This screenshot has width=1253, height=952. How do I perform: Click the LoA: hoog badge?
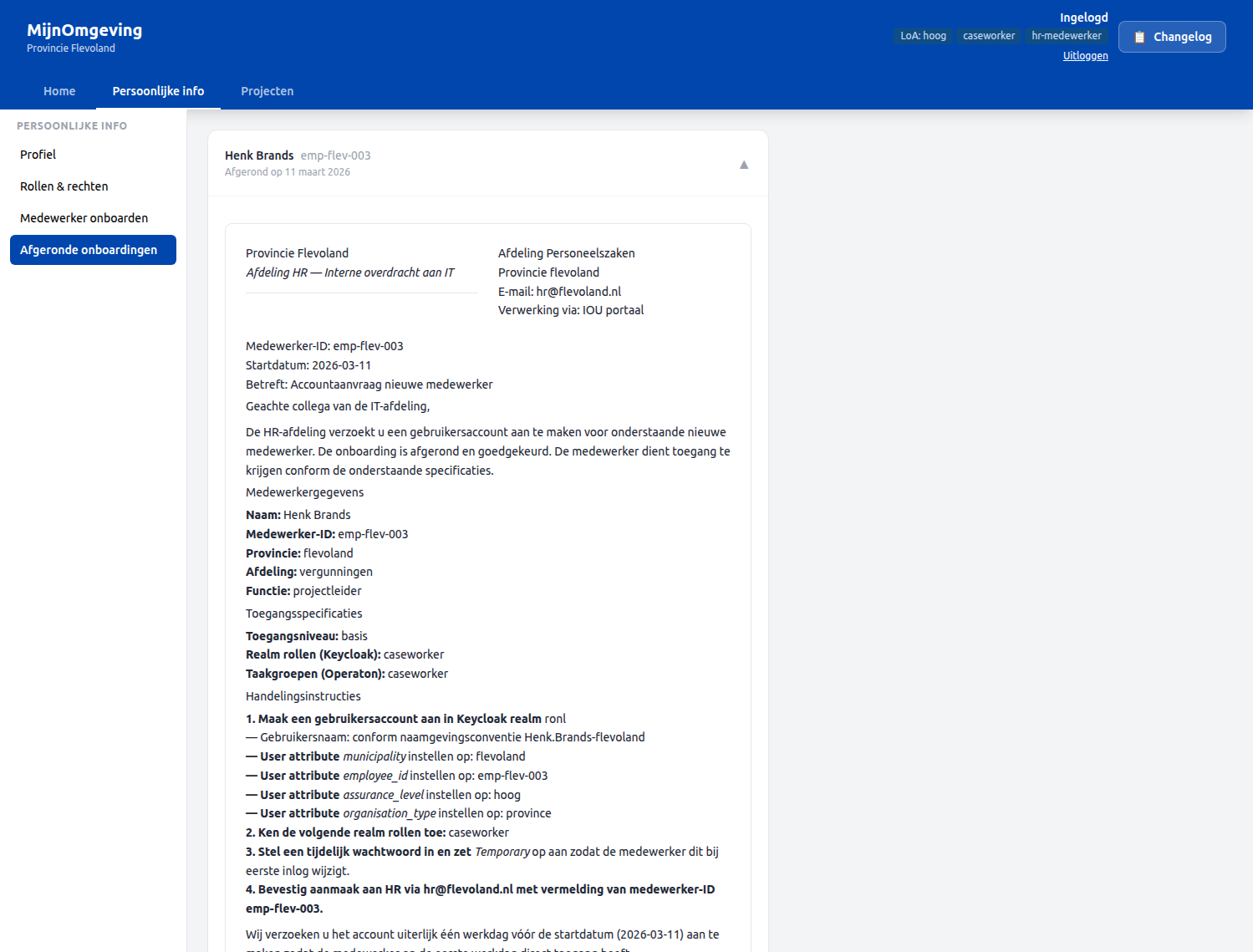coord(923,36)
